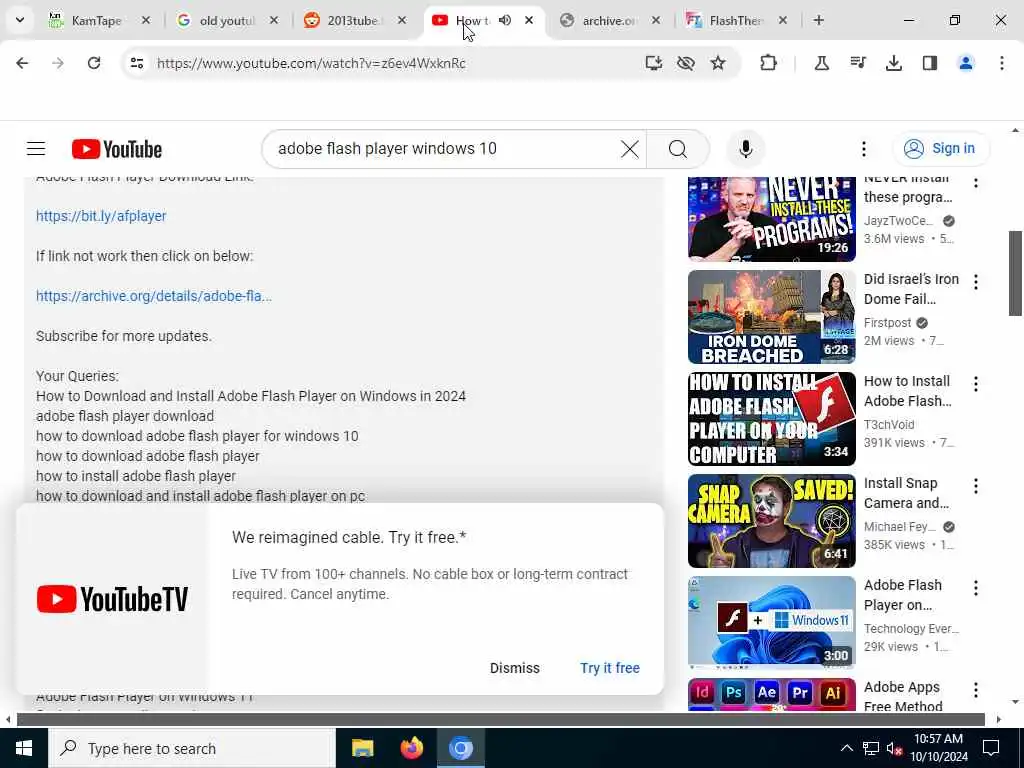Clear the search query with X
The height and width of the screenshot is (768, 1024).
(x=630, y=149)
